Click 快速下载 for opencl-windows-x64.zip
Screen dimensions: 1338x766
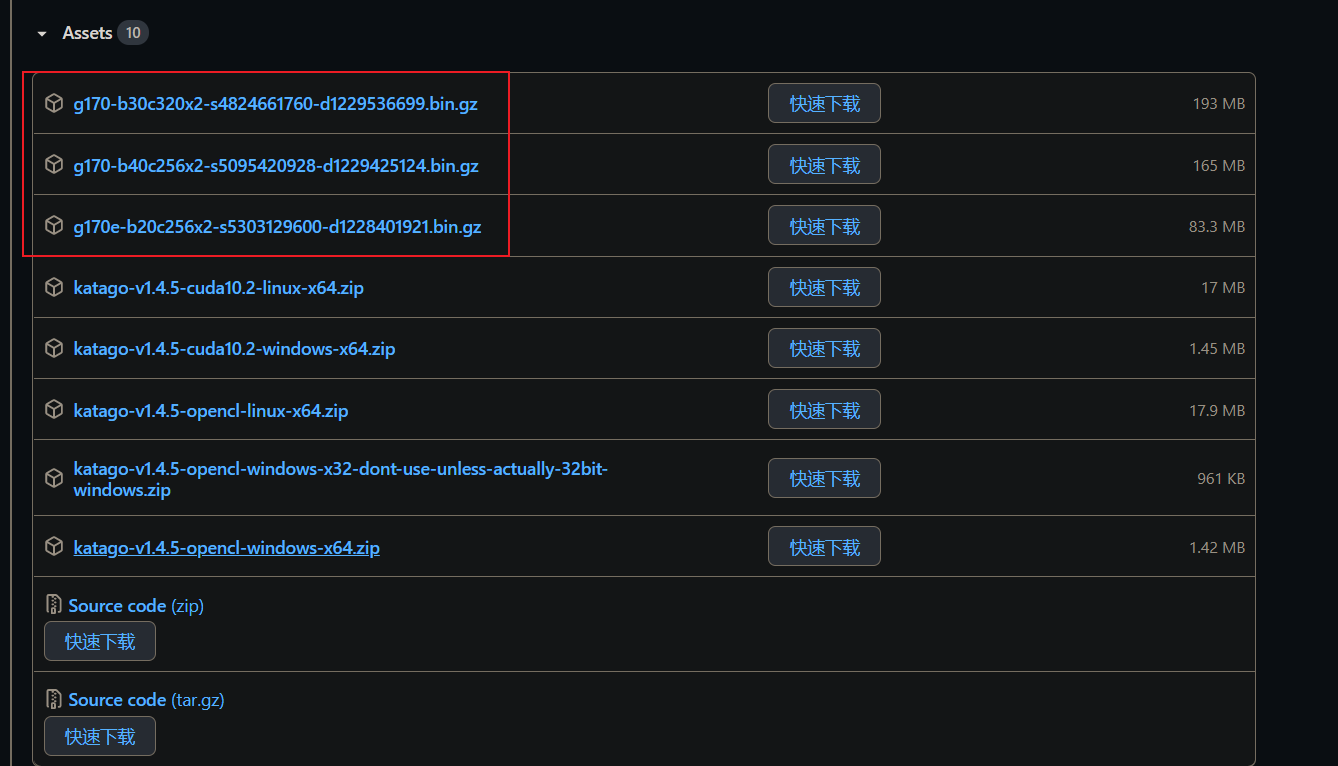(824, 547)
